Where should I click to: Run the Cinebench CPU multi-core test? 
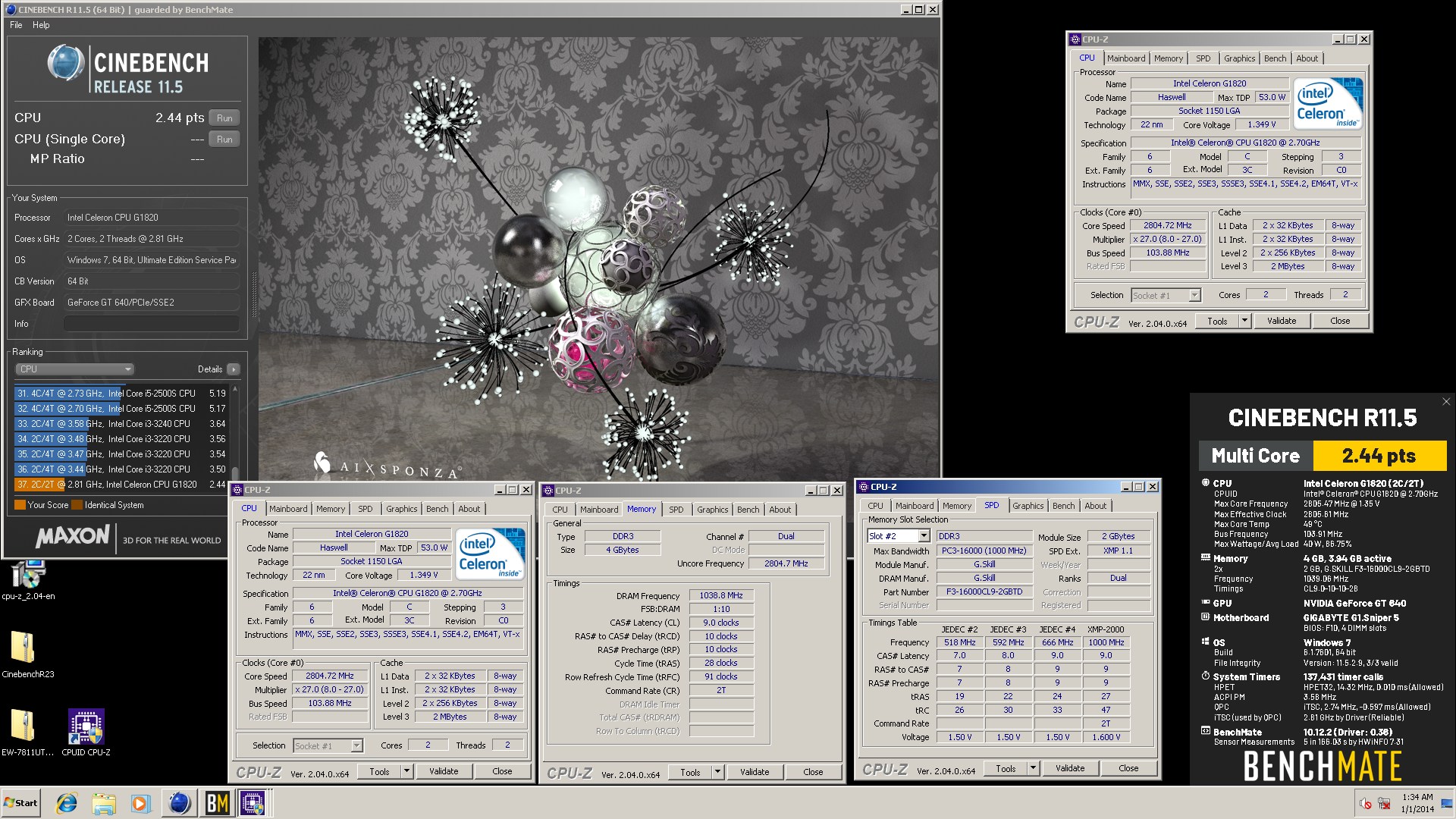click(224, 118)
